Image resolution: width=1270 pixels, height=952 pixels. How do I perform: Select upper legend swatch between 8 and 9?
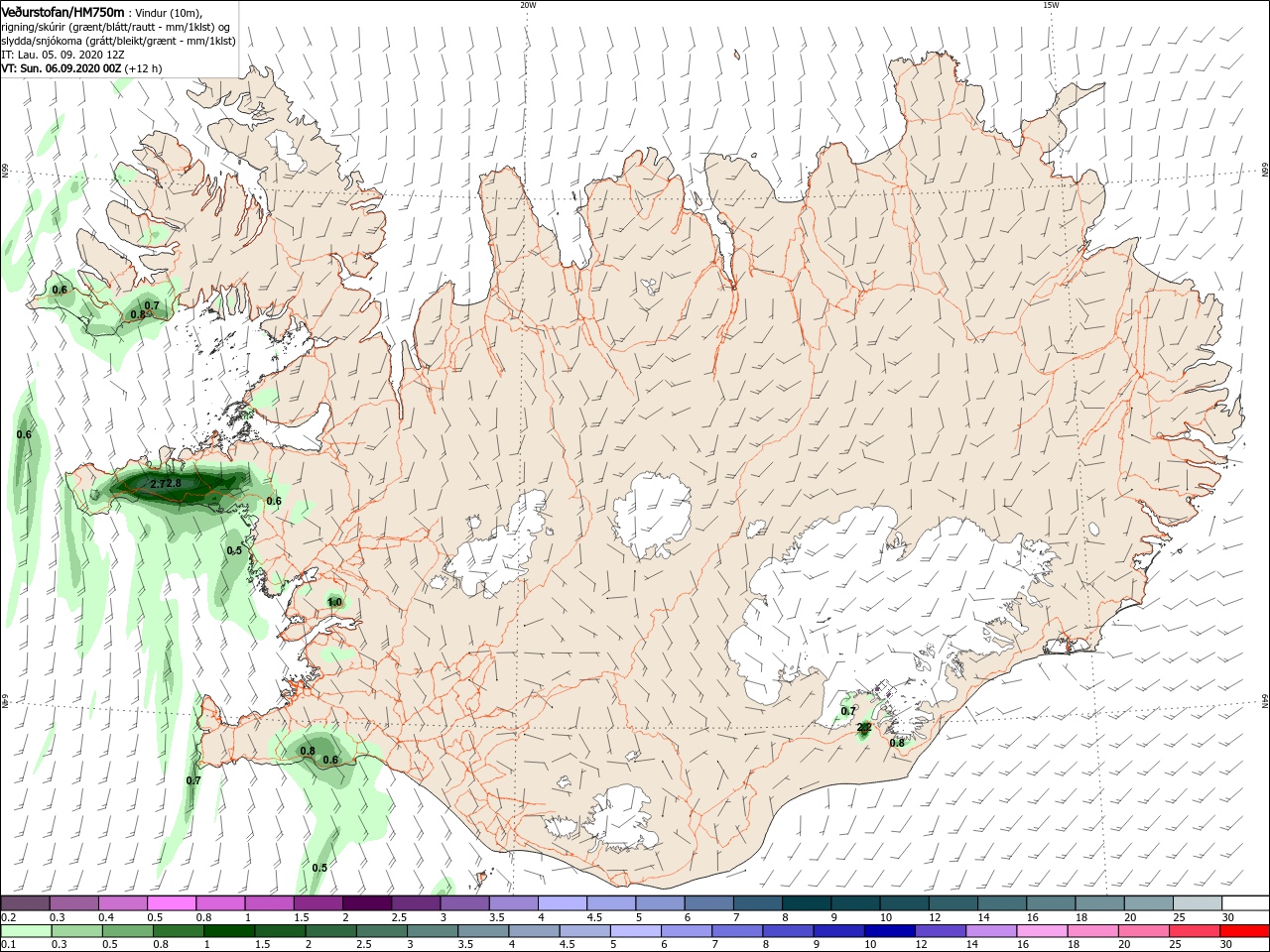(805, 903)
